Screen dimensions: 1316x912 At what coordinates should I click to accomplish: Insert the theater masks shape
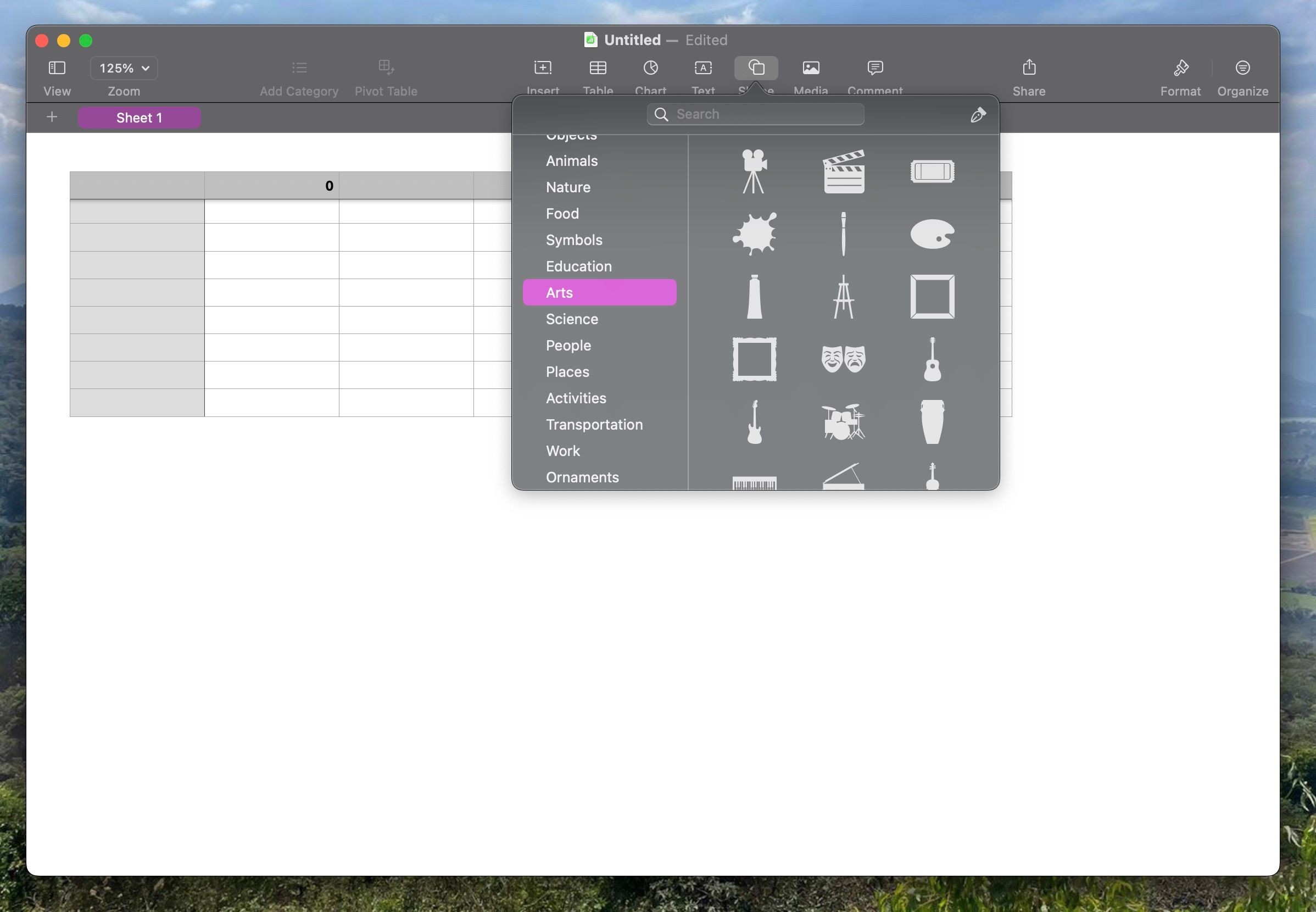point(844,359)
